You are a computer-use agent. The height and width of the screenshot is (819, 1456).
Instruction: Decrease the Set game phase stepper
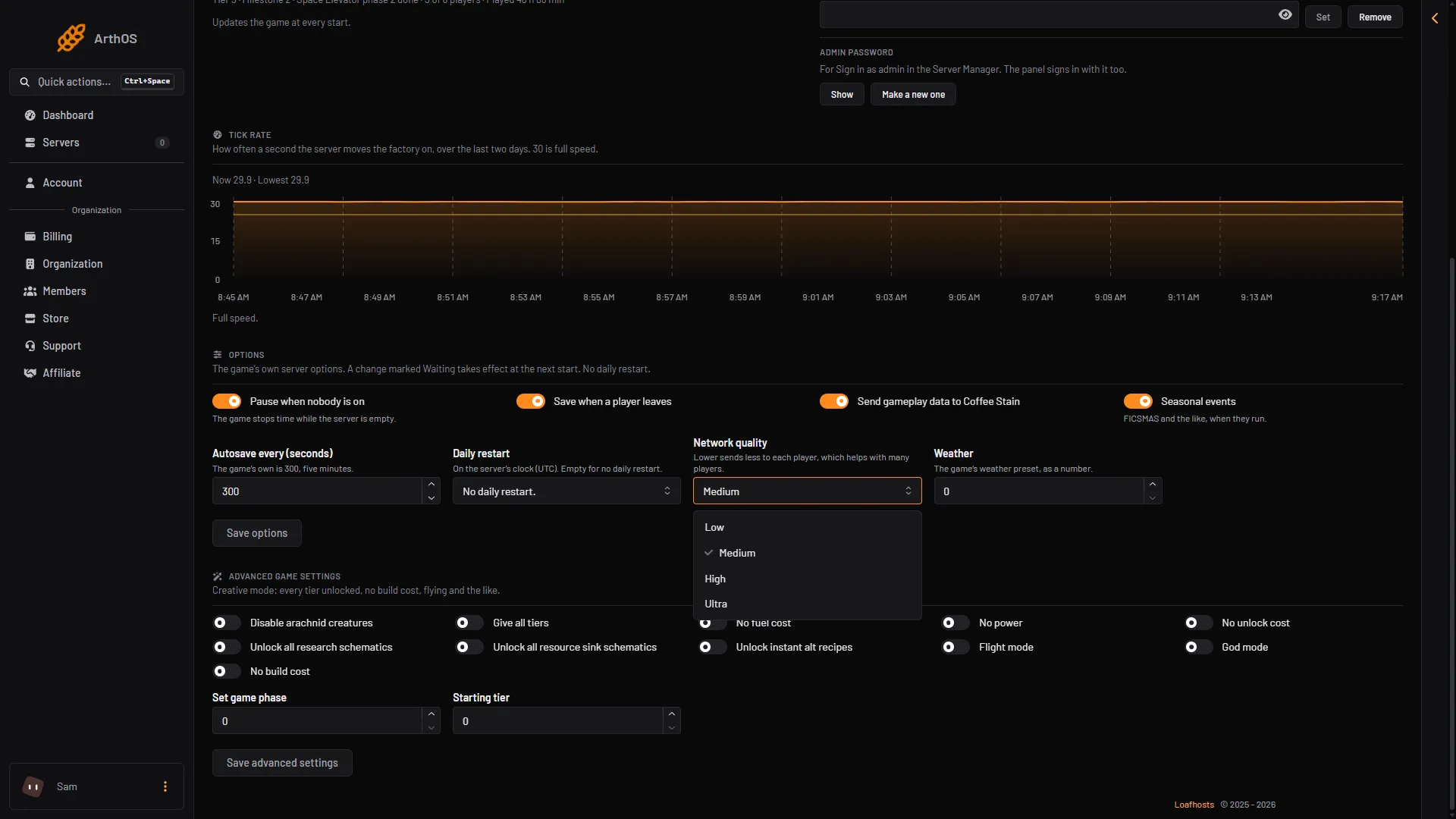click(431, 728)
